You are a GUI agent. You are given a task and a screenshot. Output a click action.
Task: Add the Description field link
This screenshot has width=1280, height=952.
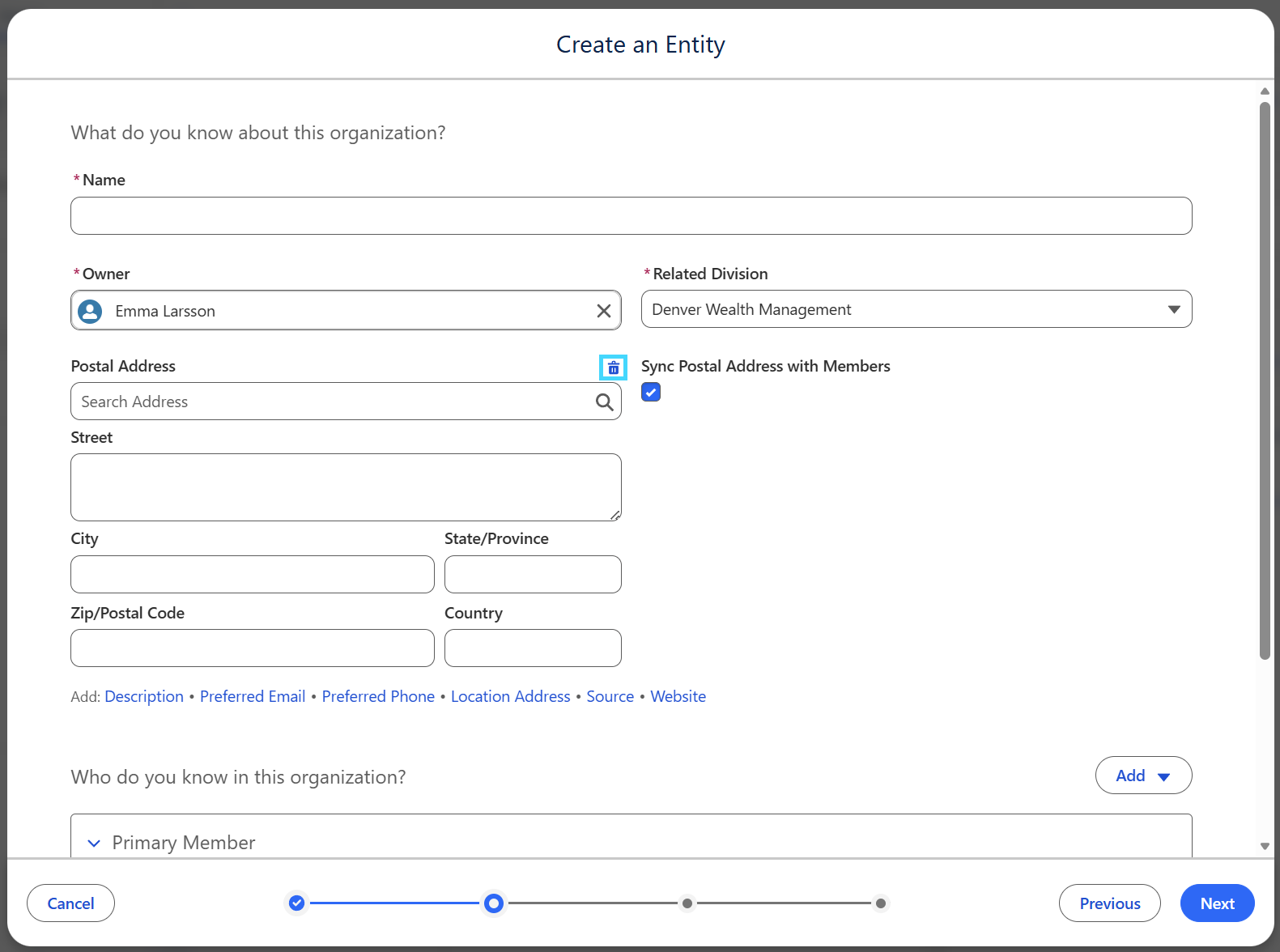[144, 696]
